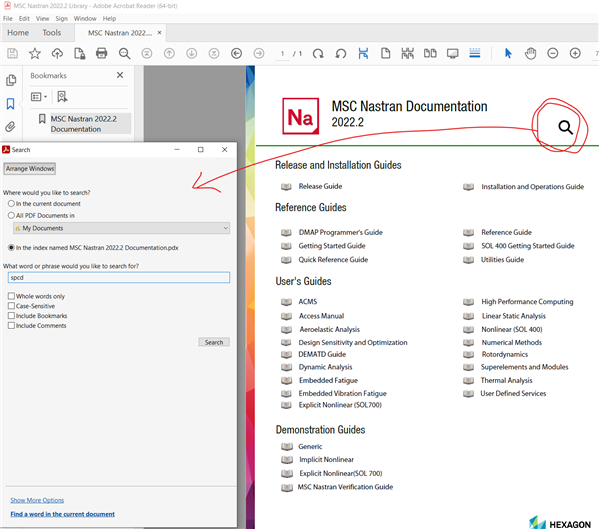599x529 pixels.
Task: Open the View menu
Action: (42, 18)
